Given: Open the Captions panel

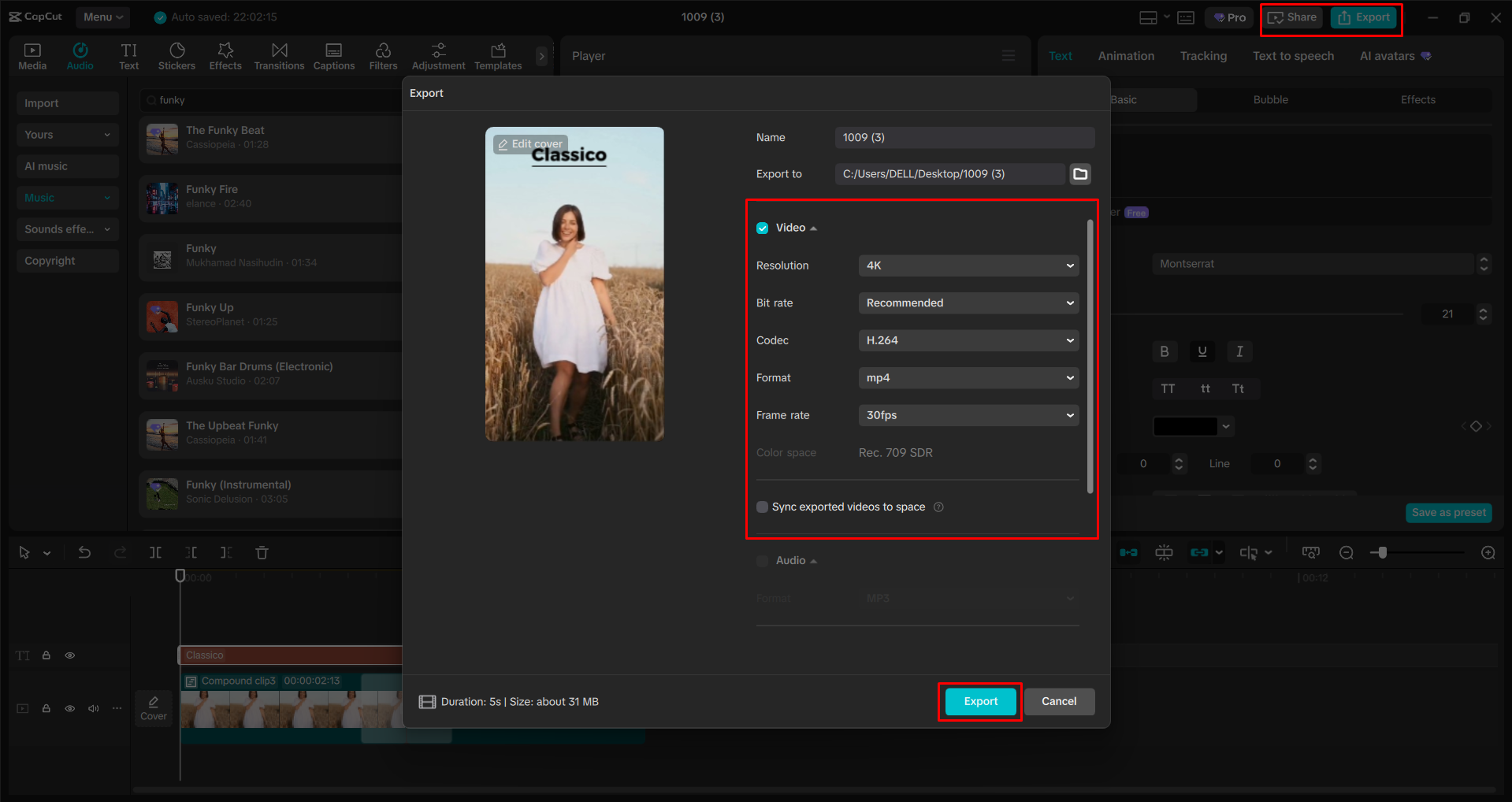Looking at the screenshot, I should 334,55.
